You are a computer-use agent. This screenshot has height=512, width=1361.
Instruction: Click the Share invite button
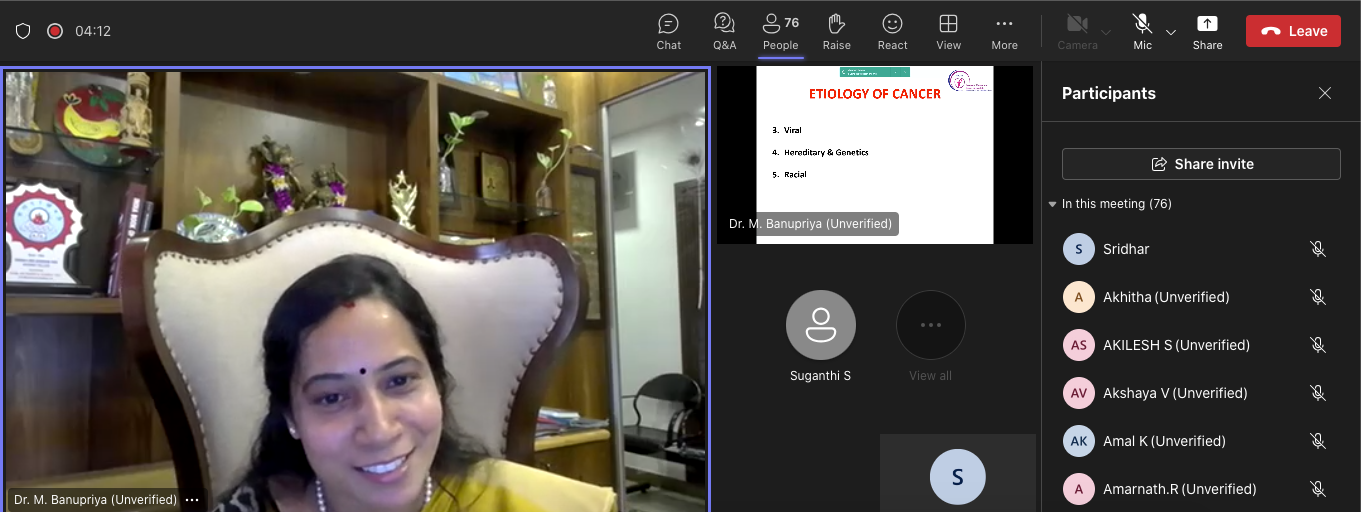click(1201, 164)
